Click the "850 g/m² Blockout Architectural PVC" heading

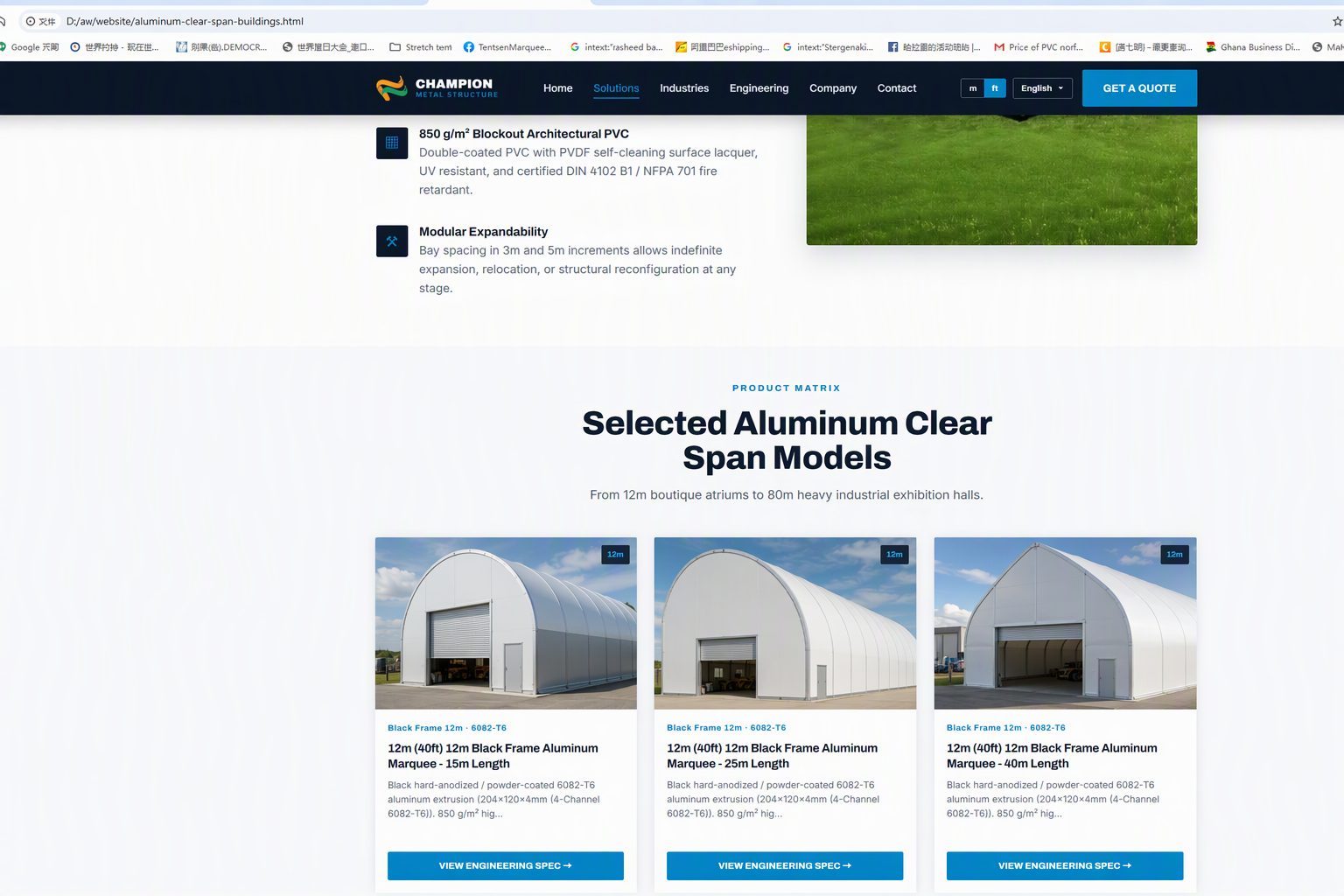click(x=524, y=134)
